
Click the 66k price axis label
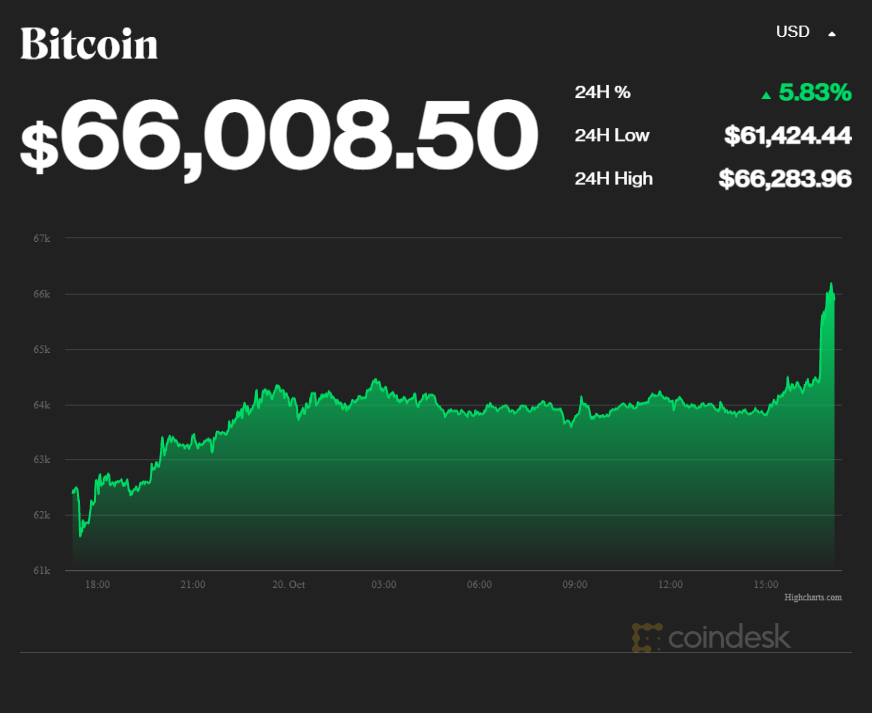(x=41, y=294)
